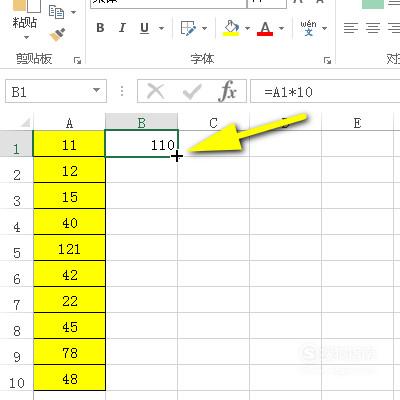Click the wén phonetic guide icon

pos(308,28)
